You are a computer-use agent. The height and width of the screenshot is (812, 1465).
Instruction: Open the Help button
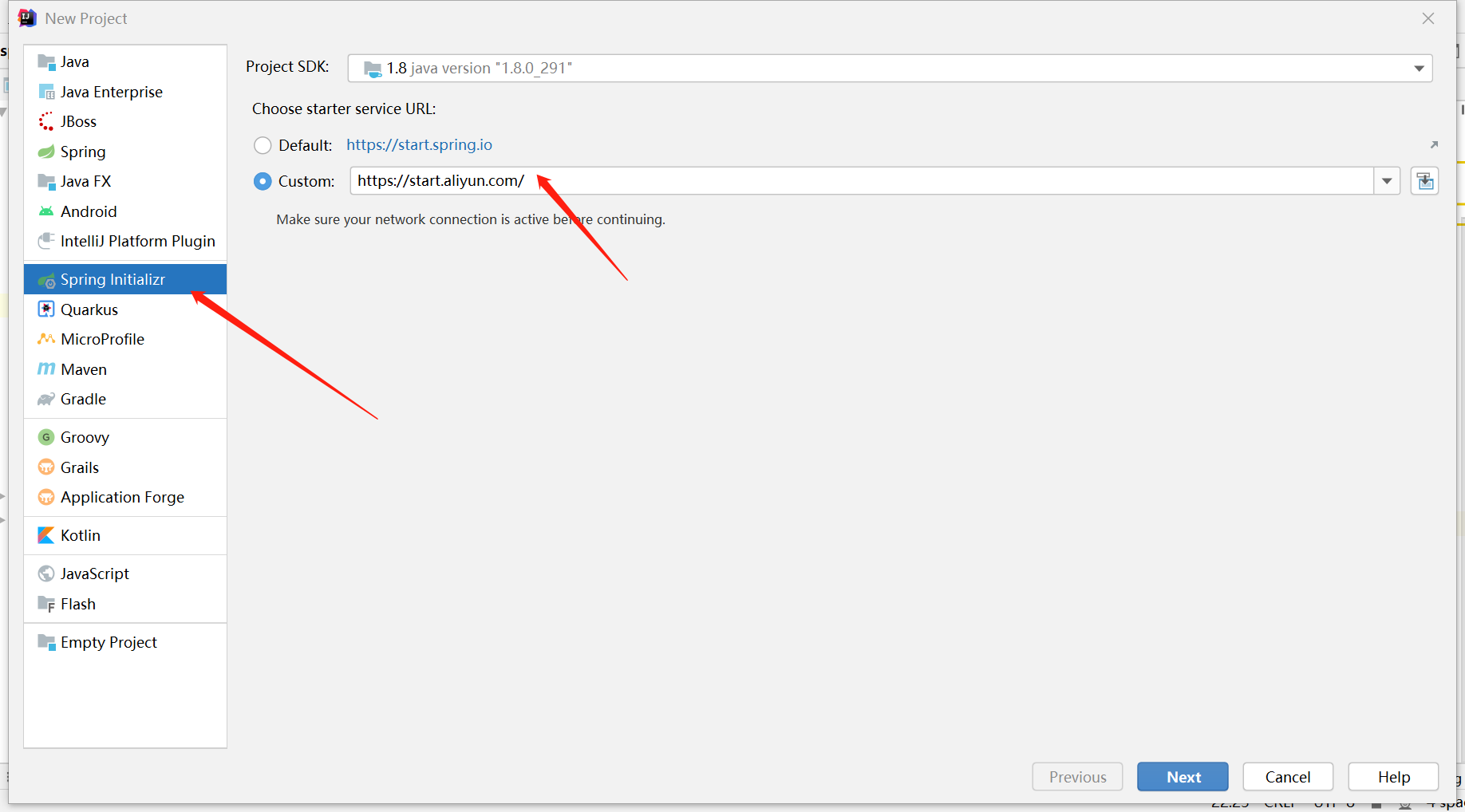(1393, 777)
